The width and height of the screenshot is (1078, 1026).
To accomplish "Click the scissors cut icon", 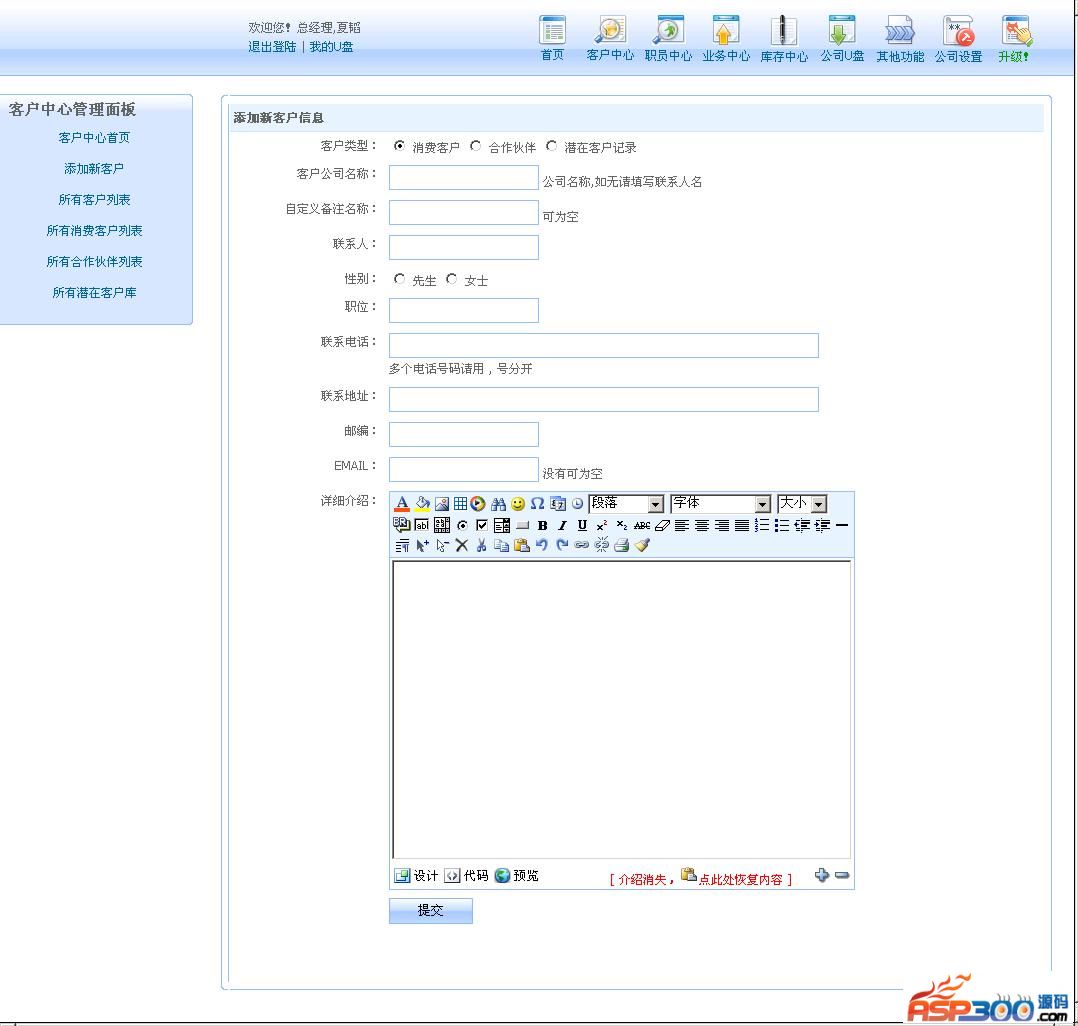I will coord(481,545).
